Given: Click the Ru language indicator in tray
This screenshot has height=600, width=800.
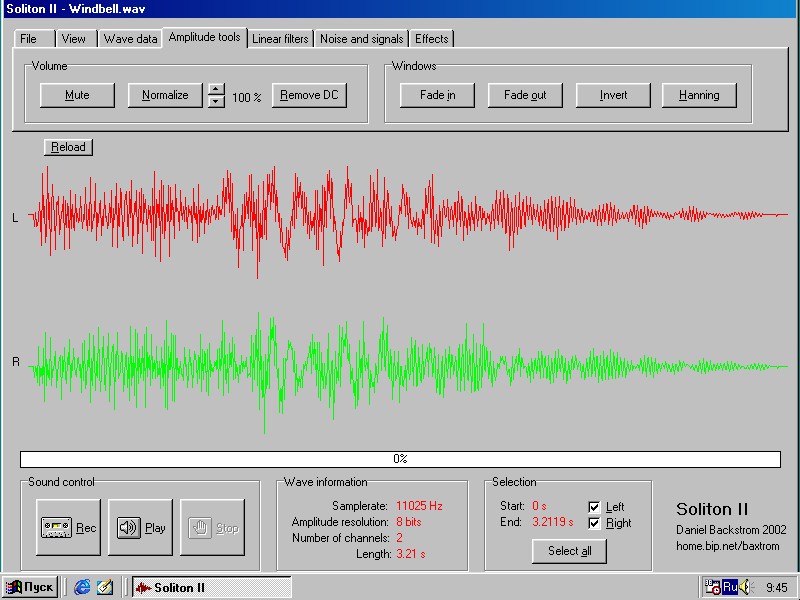Looking at the screenshot, I should coord(729,587).
